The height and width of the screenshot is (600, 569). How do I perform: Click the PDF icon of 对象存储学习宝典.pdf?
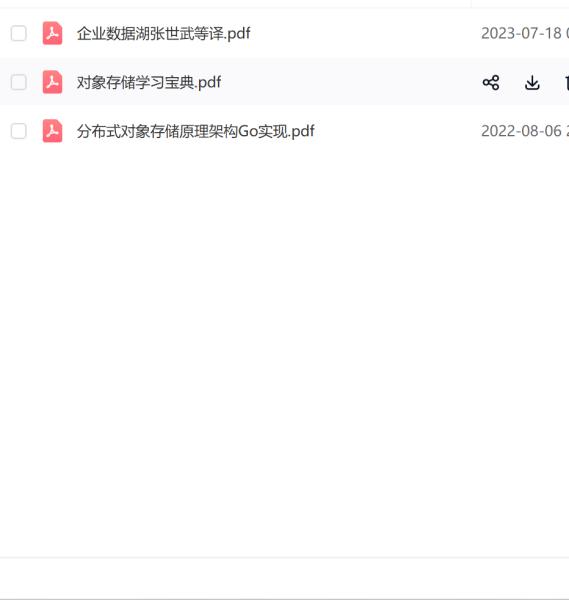click(x=52, y=82)
